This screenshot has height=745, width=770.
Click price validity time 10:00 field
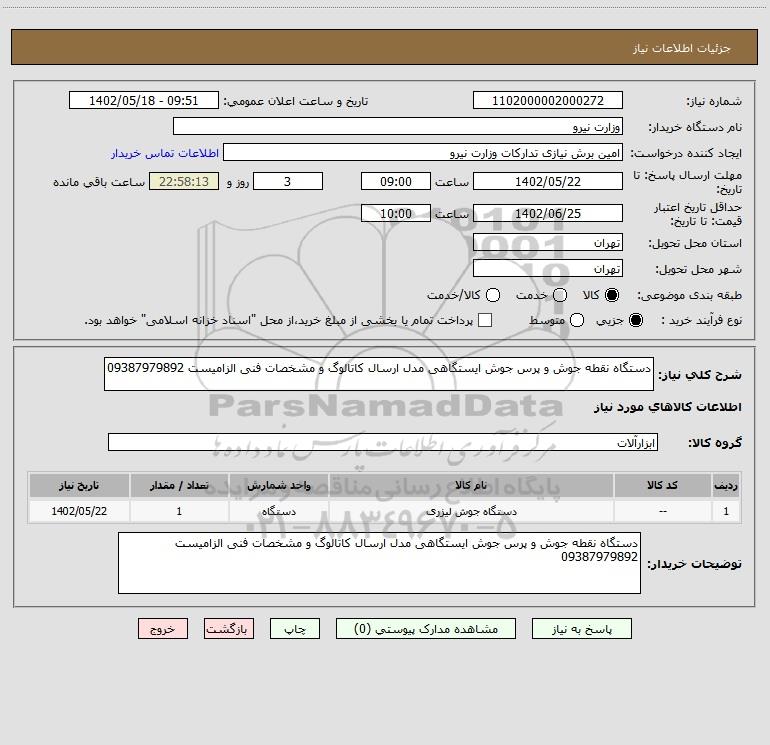tap(396, 213)
